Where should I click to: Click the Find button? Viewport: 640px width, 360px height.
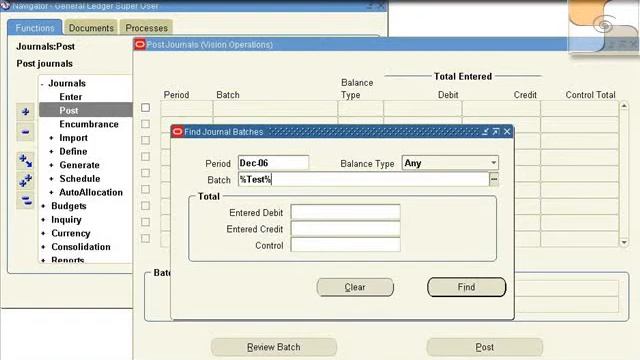point(467,287)
